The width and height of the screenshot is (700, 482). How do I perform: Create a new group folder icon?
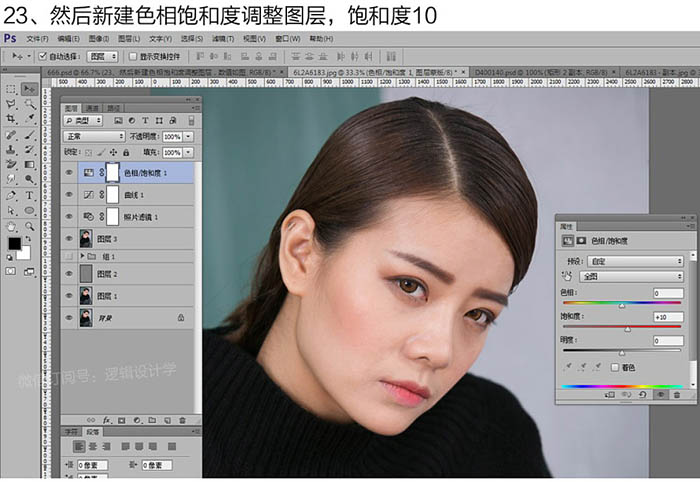[152, 420]
